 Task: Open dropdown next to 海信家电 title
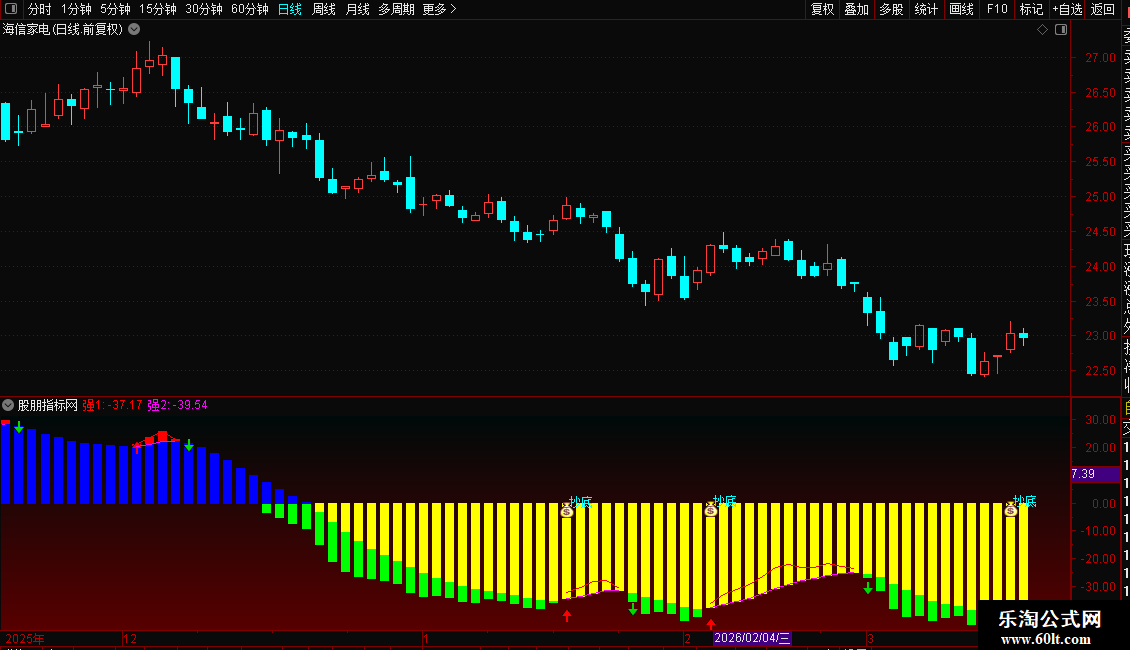pos(134,30)
